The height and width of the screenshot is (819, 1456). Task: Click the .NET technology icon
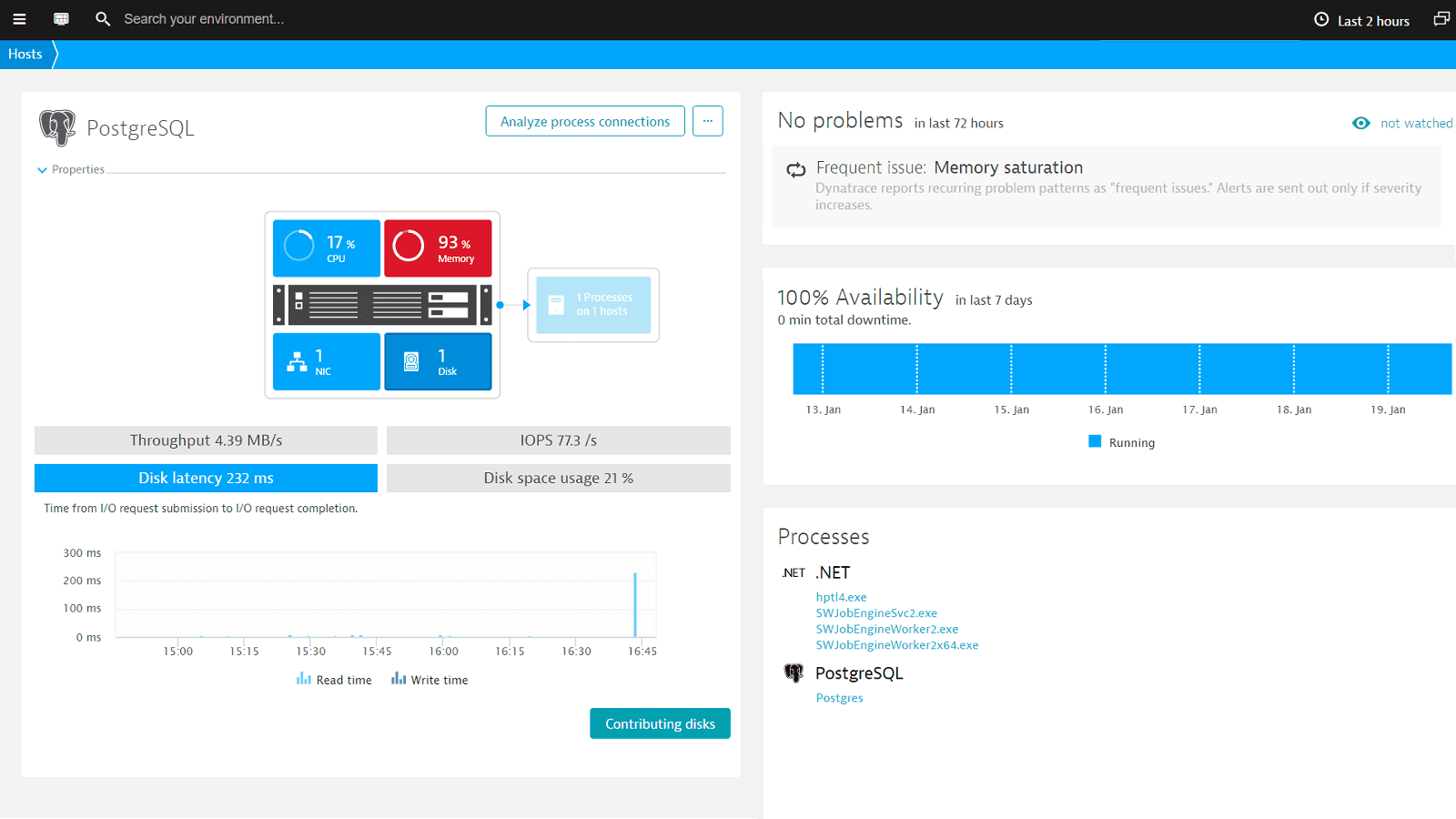(794, 572)
